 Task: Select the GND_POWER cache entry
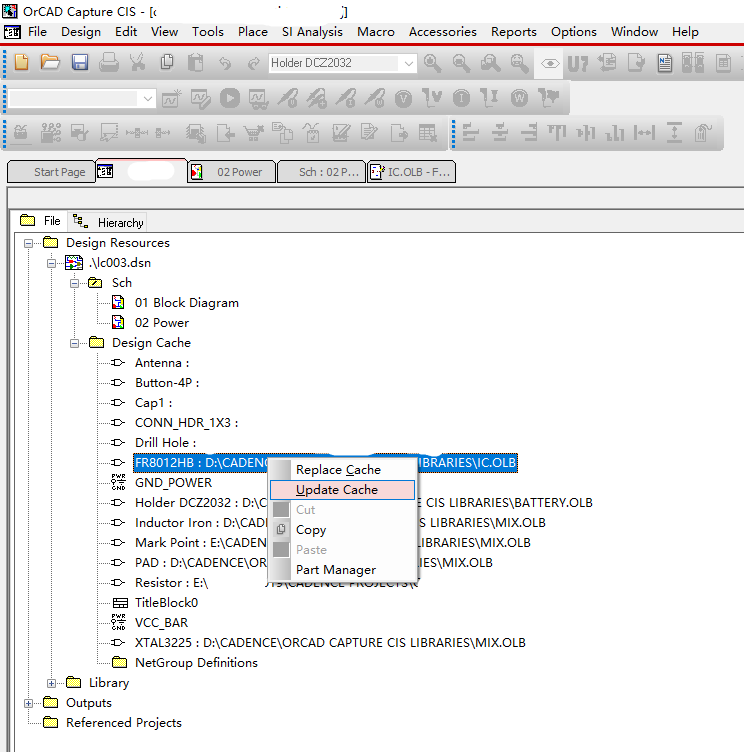(173, 483)
